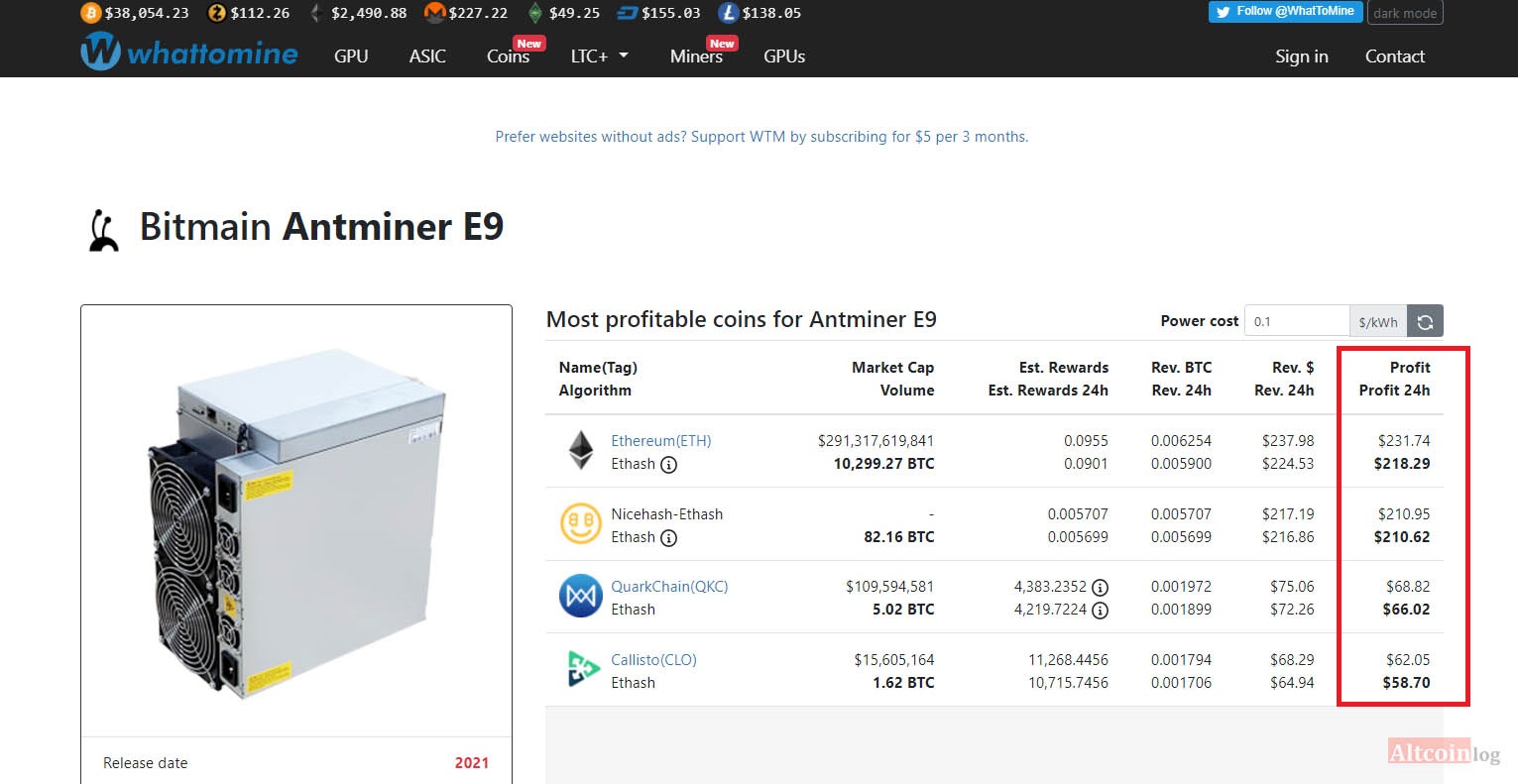The height and width of the screenshot is (784, 1518).
Task: Click the Ethereum price $2,490.88
Action: pyautogui.click(x=369, y=13)
